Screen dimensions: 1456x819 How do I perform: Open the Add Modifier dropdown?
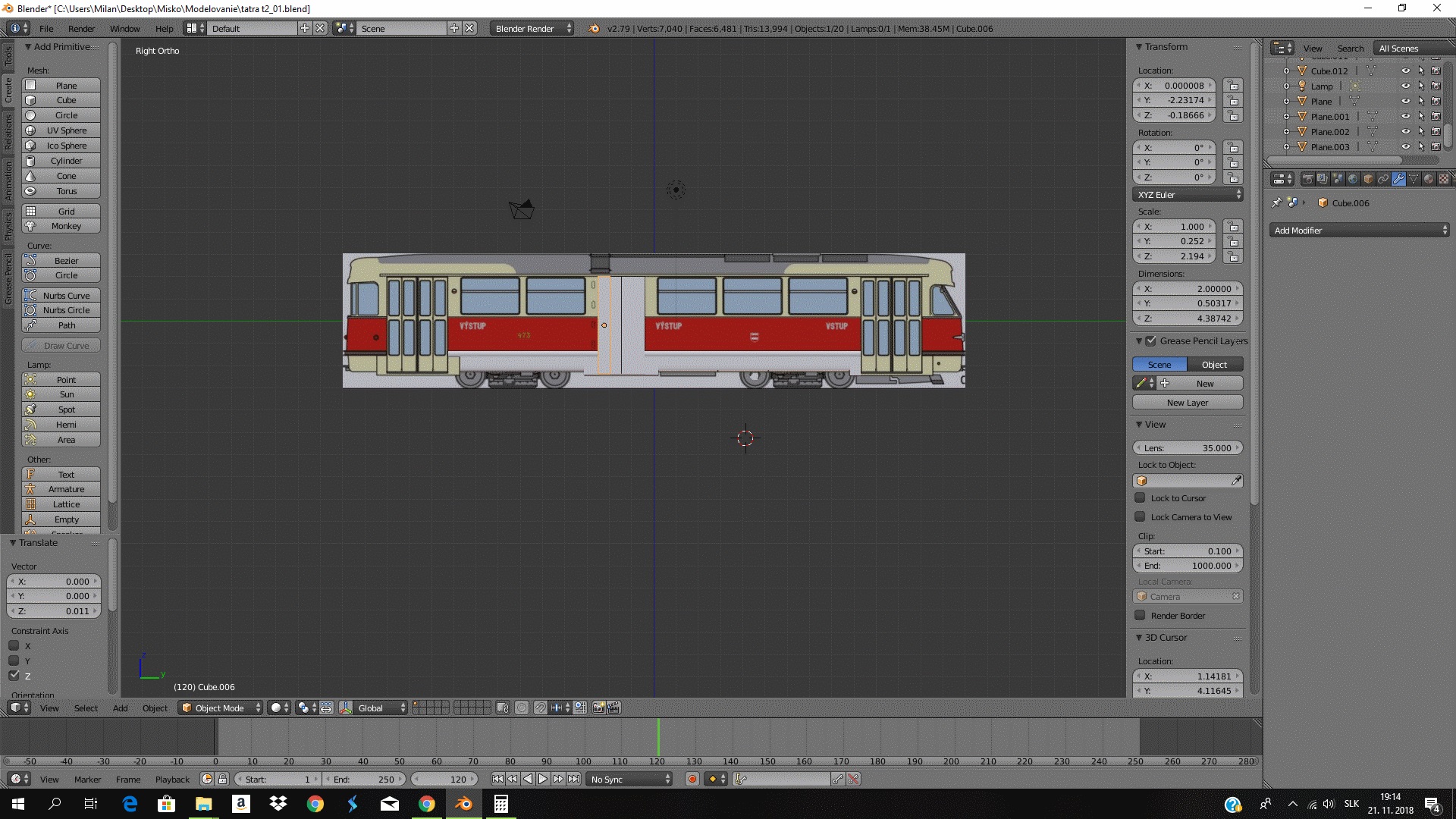pyautogui.click(x=1359, y=230)
